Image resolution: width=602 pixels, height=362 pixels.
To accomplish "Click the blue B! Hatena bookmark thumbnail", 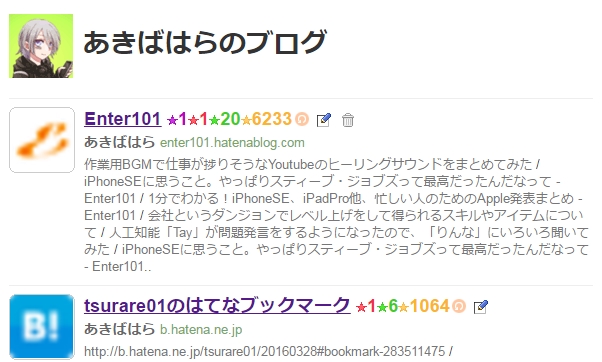I will point(42,327).
